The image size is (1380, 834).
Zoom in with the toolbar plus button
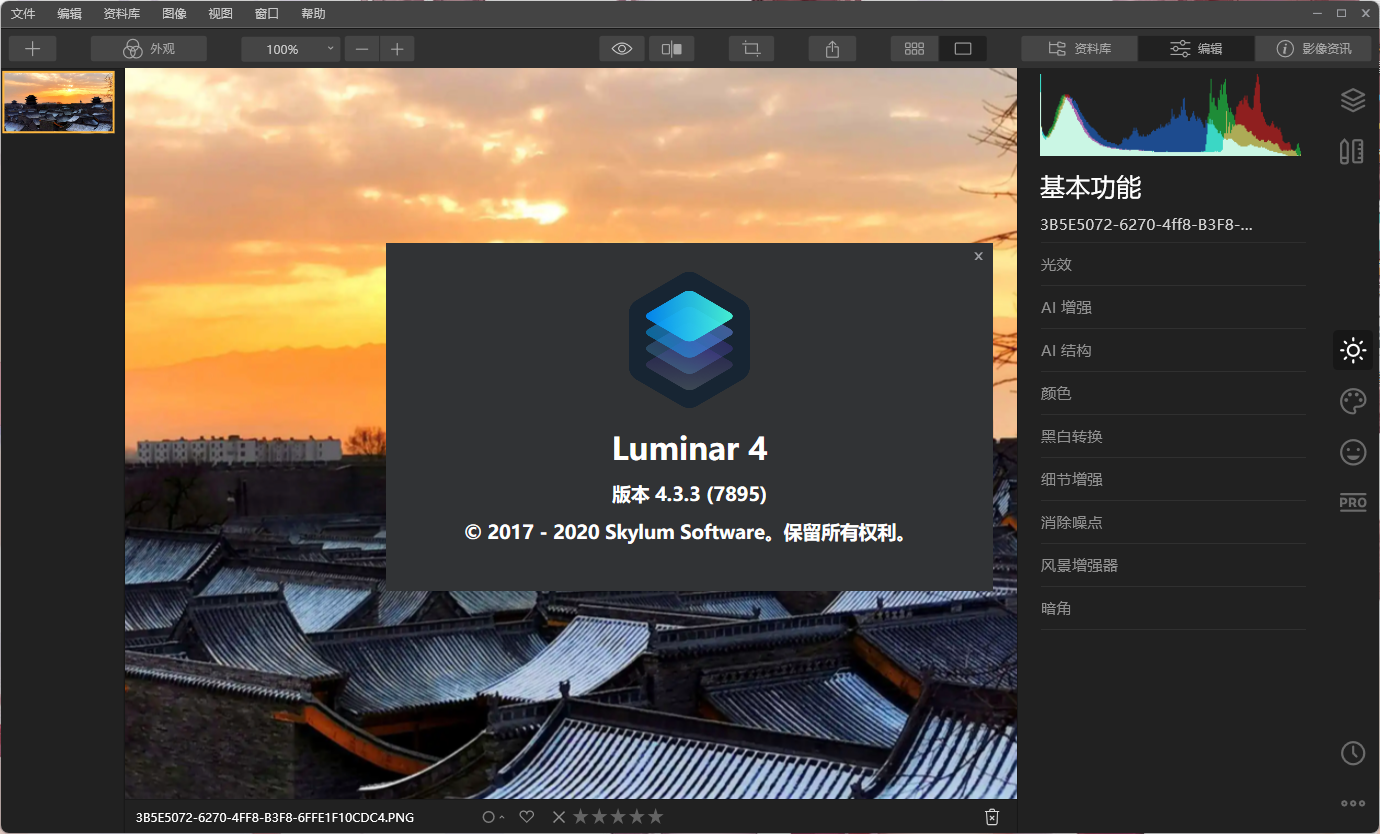click(x=397, y=49)
